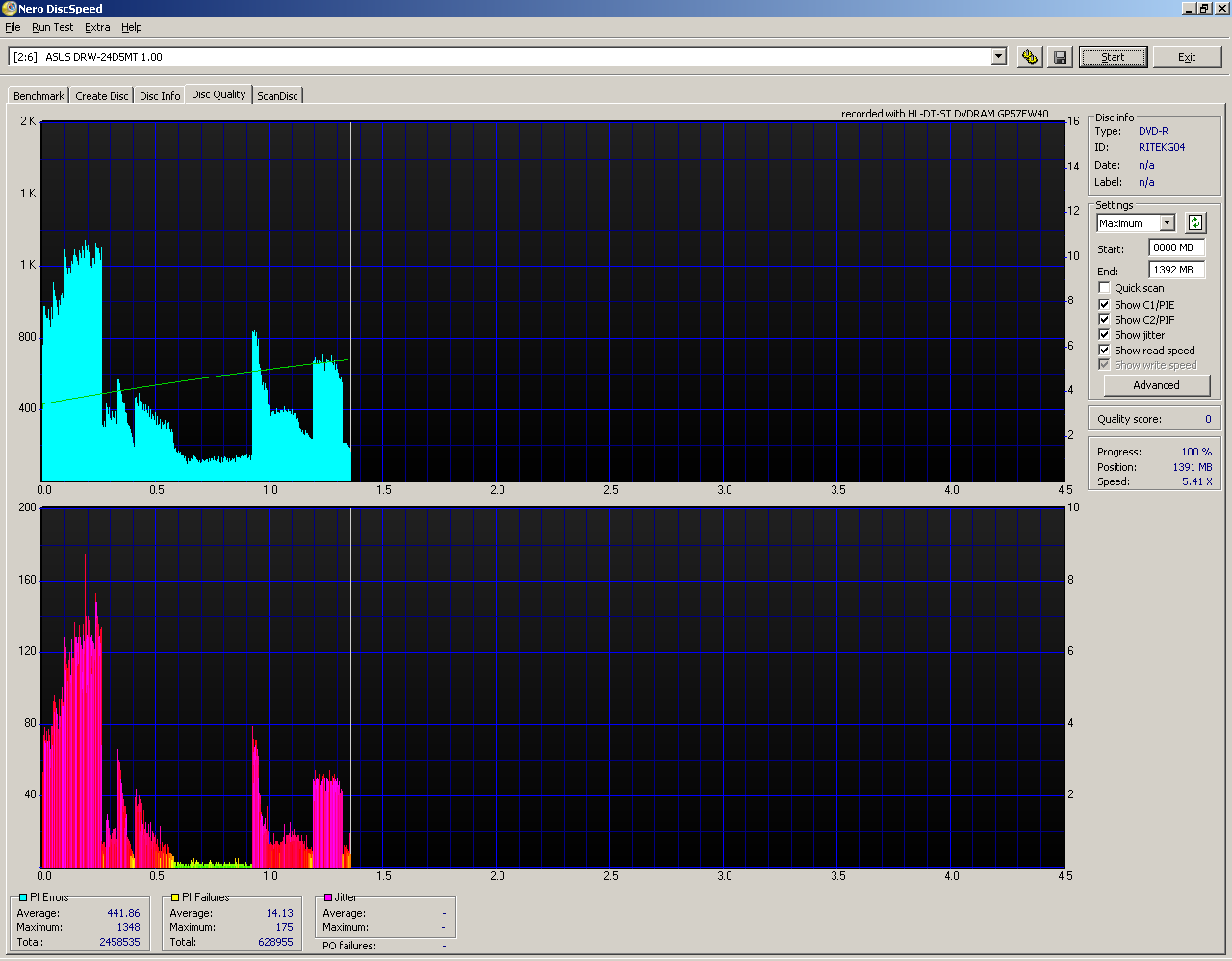The image size is (1232, 961).
Task: Restore the window using the restore button
Action: (x=1204, y=9)
